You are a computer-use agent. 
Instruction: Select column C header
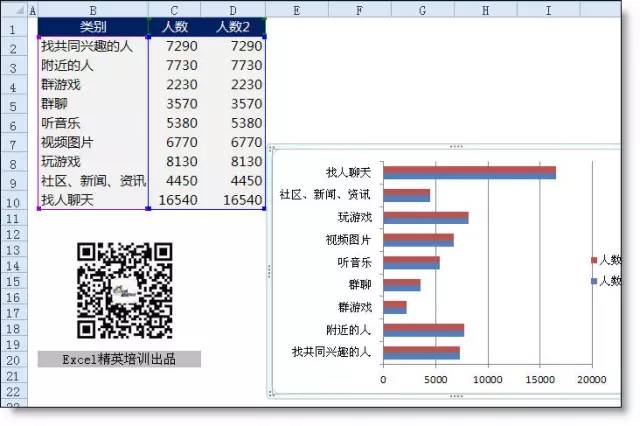pyautogui.click(x=175, y=10)
